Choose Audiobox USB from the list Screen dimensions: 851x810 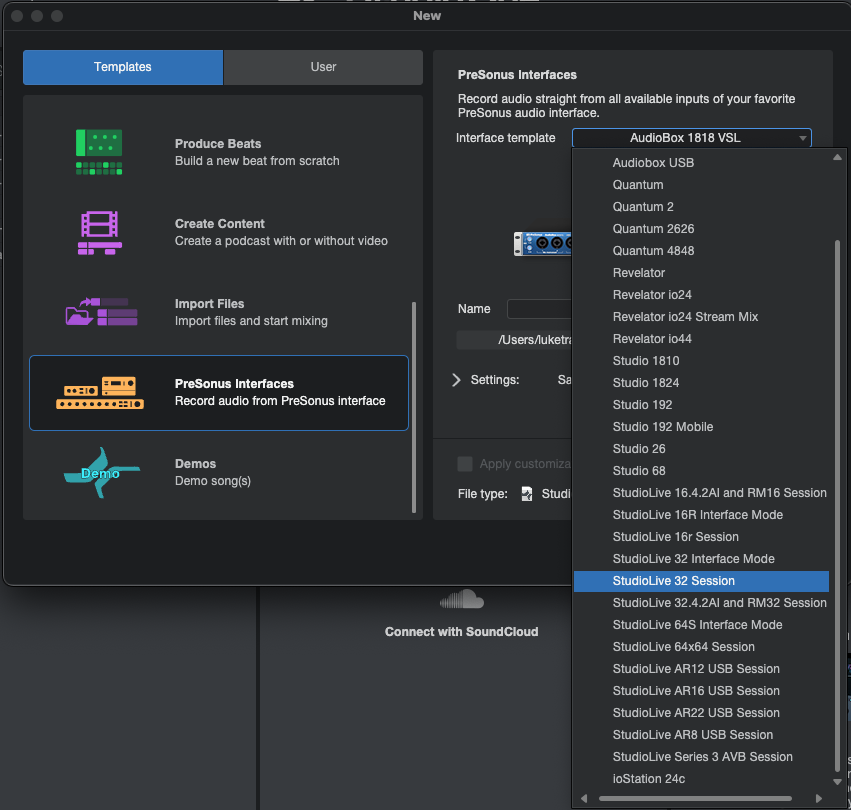point(701,163)
